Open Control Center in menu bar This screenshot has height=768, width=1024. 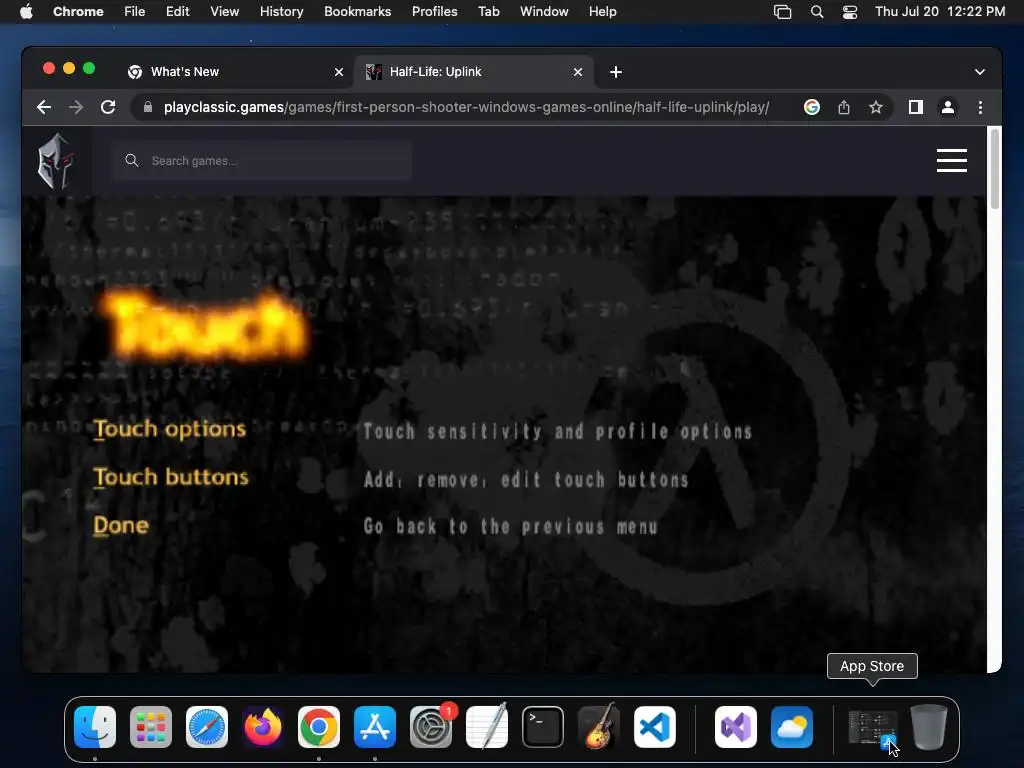(x=850, y=12)
